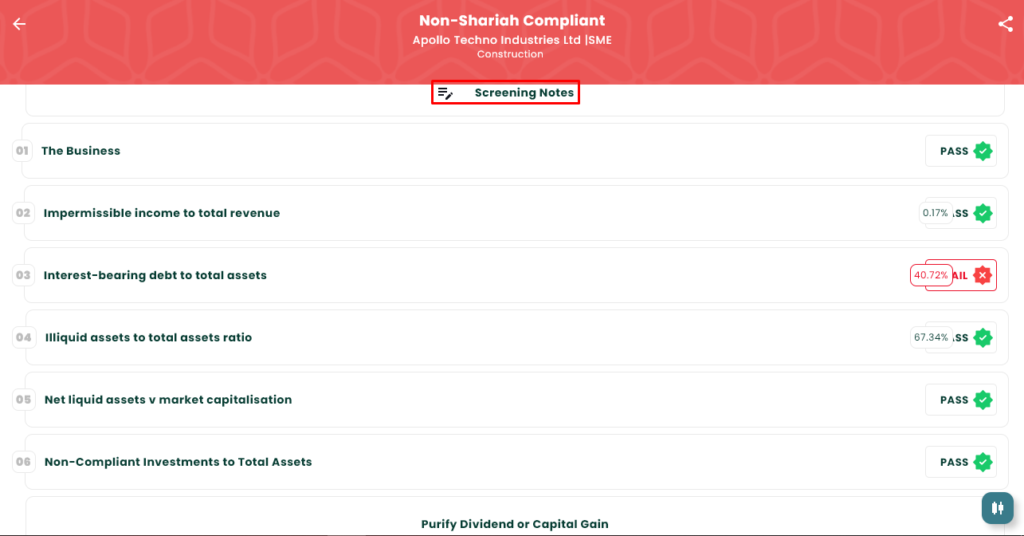Click the red fail badge for Interest-bearing debt
The width and height of the screenshot is (1024, 536).
(x=983, y=275)
